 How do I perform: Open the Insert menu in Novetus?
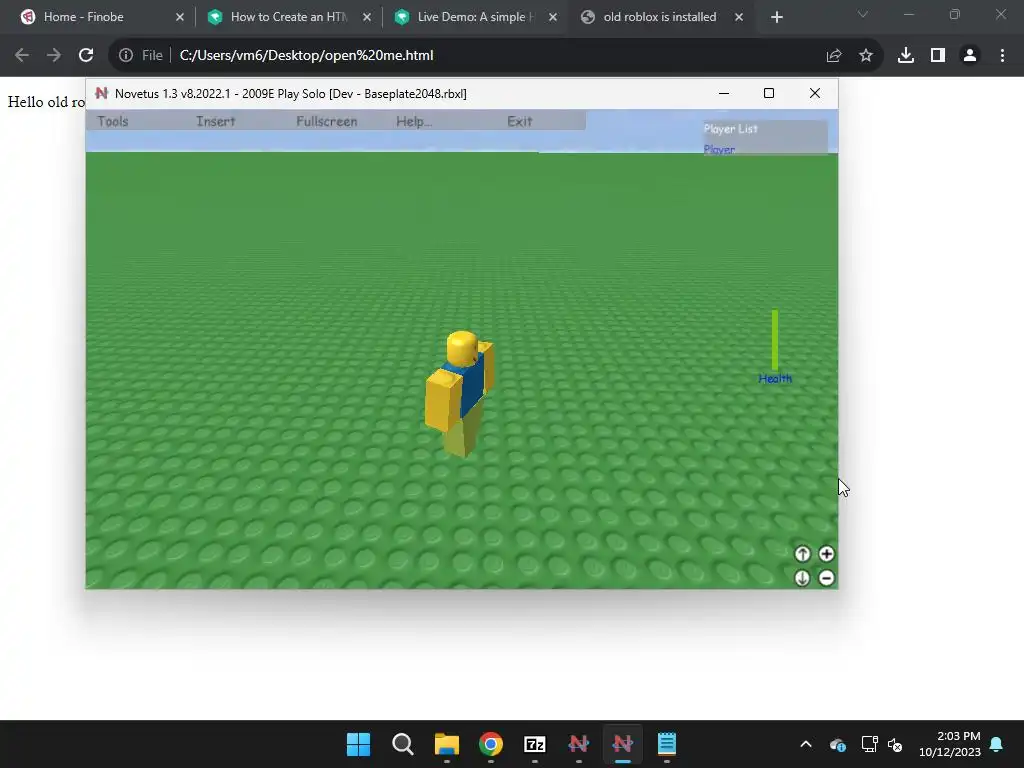(x=216, y=121)
